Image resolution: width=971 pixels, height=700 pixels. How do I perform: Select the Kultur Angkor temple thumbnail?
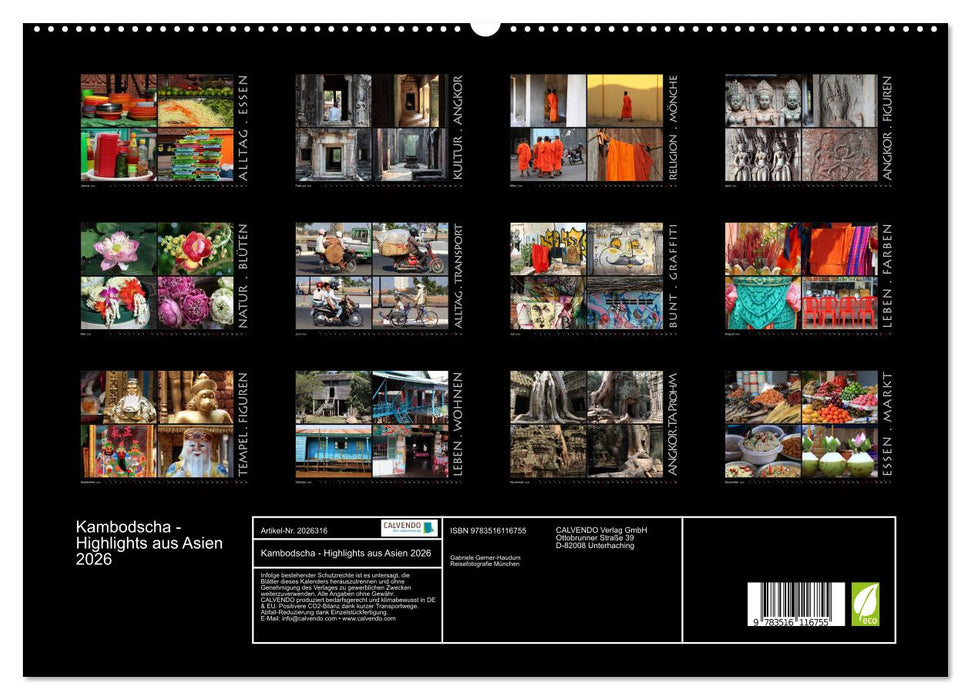(371, 127)
